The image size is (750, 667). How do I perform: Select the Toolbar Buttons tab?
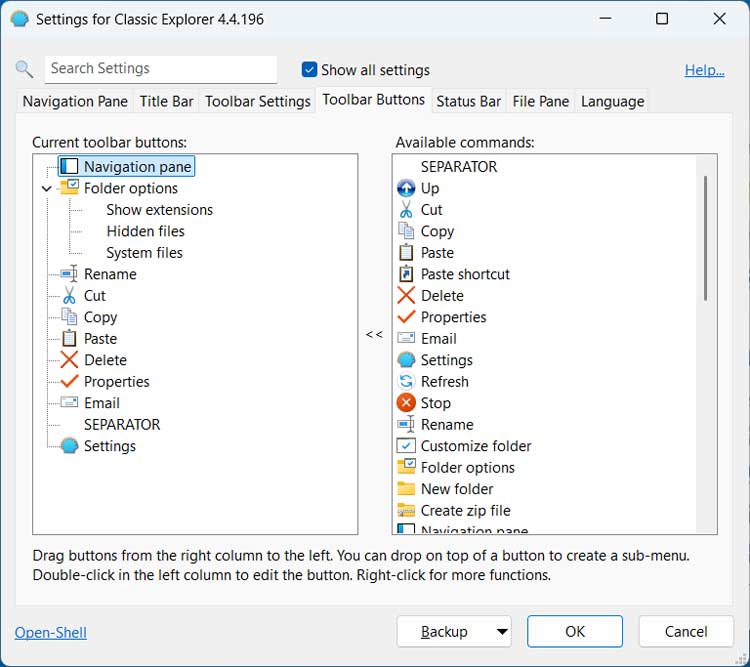point(374,100)
